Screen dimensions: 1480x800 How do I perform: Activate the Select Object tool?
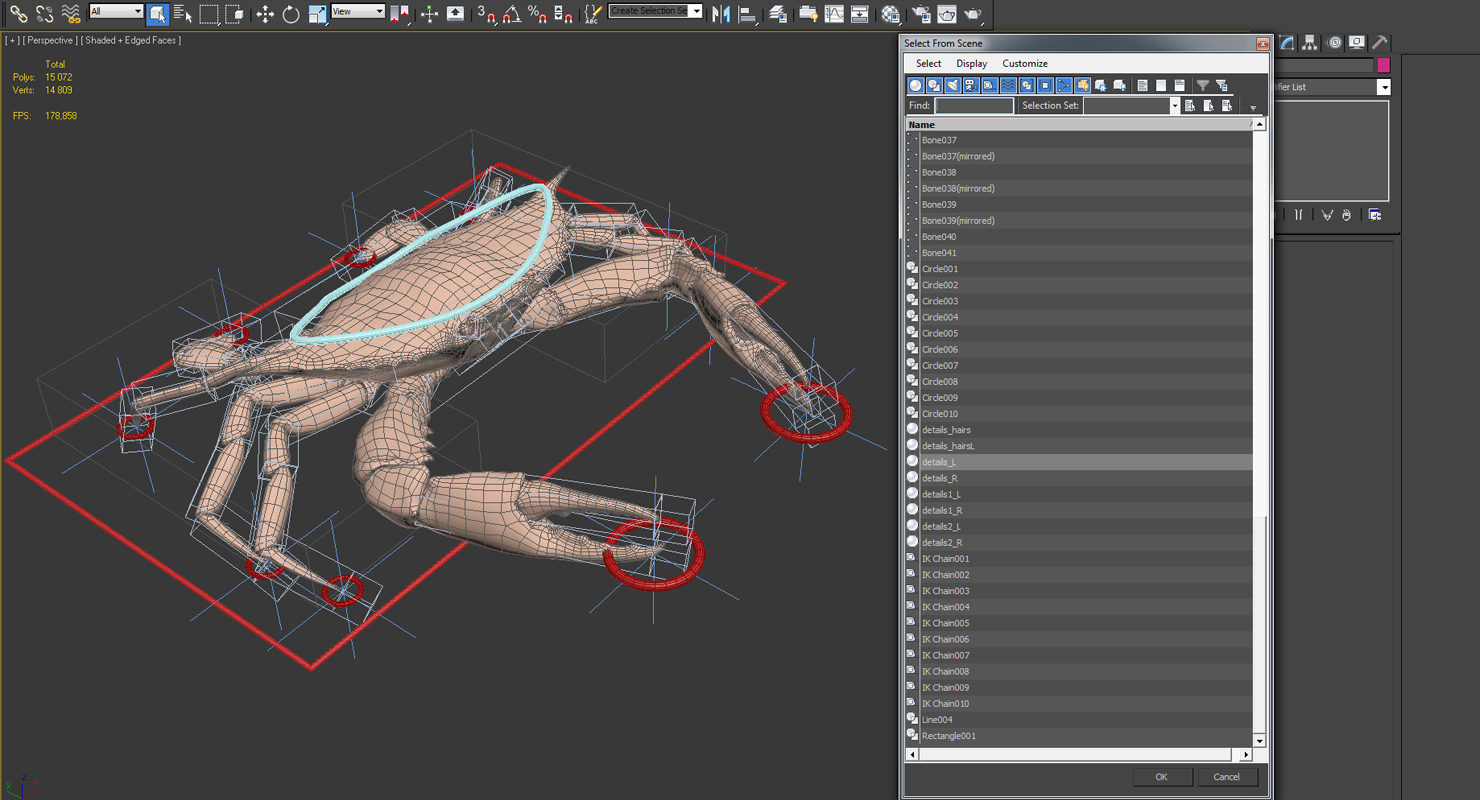tap(157, 13)
